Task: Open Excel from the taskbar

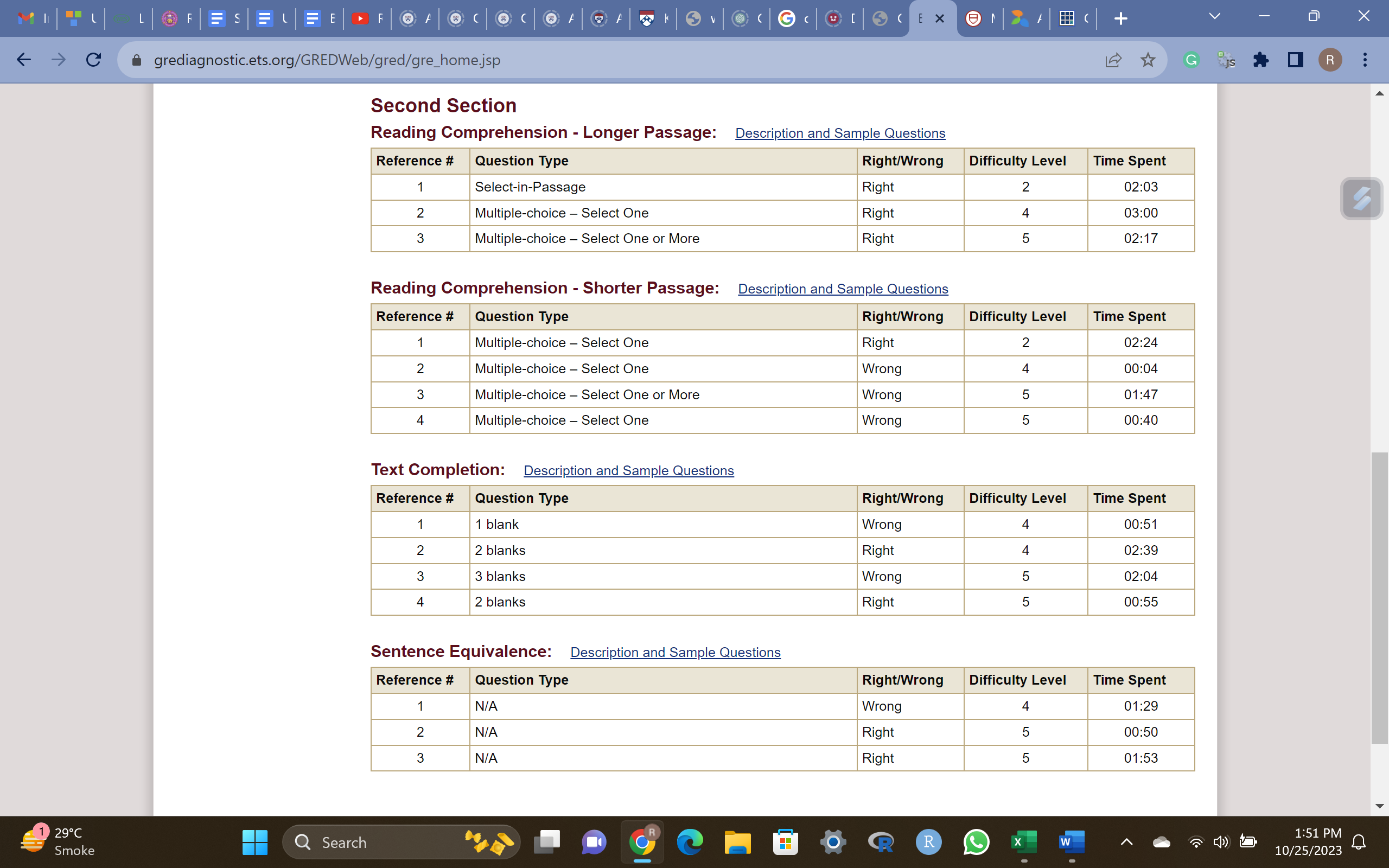Action: 1023,842
